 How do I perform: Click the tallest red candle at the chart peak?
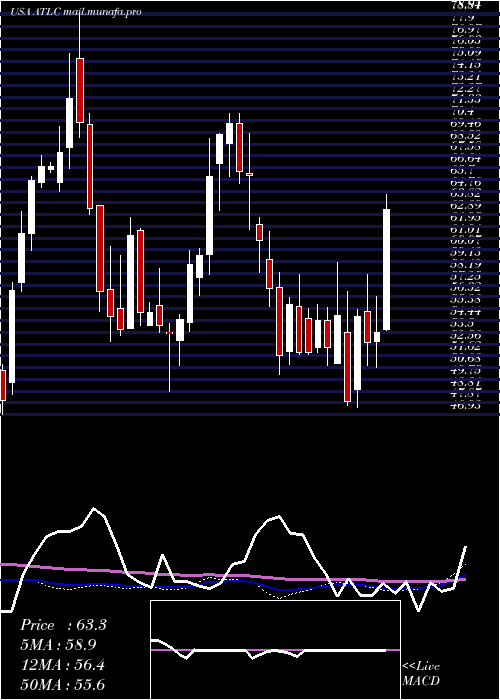(80, 90)
